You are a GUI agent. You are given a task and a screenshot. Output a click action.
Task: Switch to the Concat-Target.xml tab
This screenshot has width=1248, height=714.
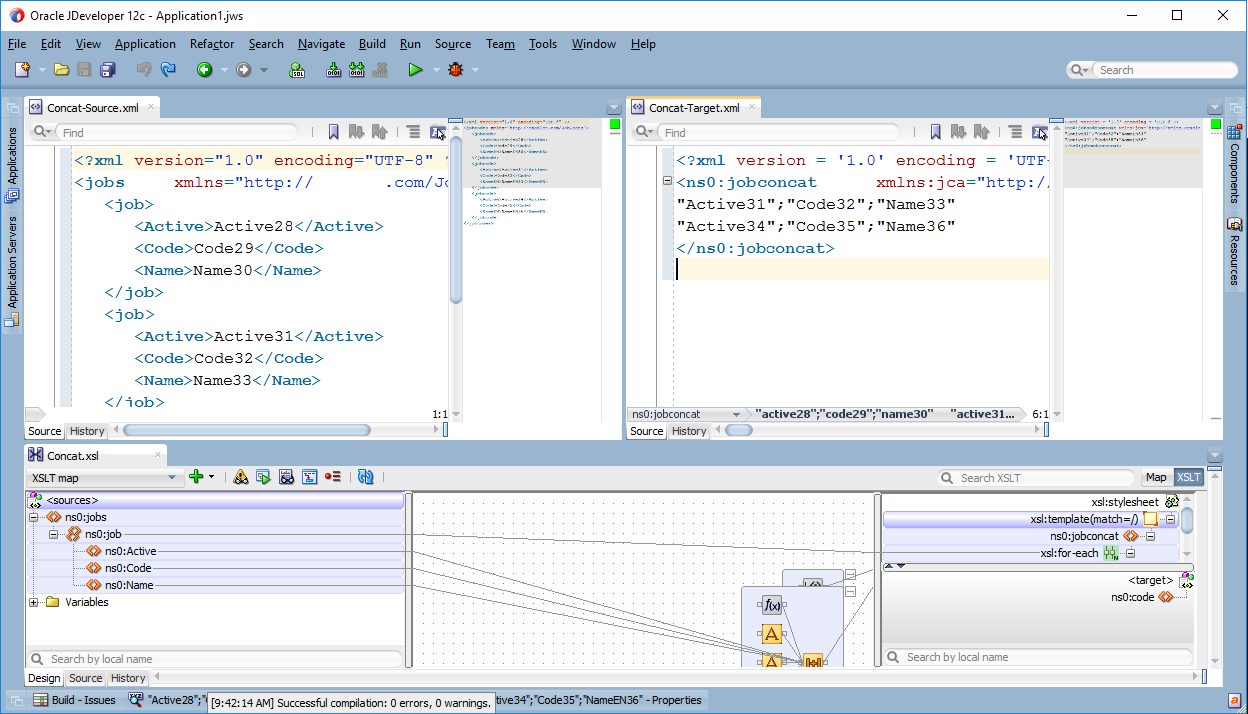[693, 108]
